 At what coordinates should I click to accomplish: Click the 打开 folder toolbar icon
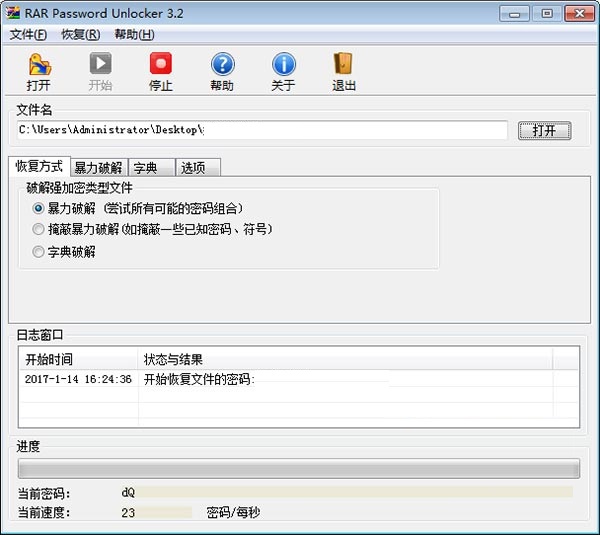click(39, 64)
